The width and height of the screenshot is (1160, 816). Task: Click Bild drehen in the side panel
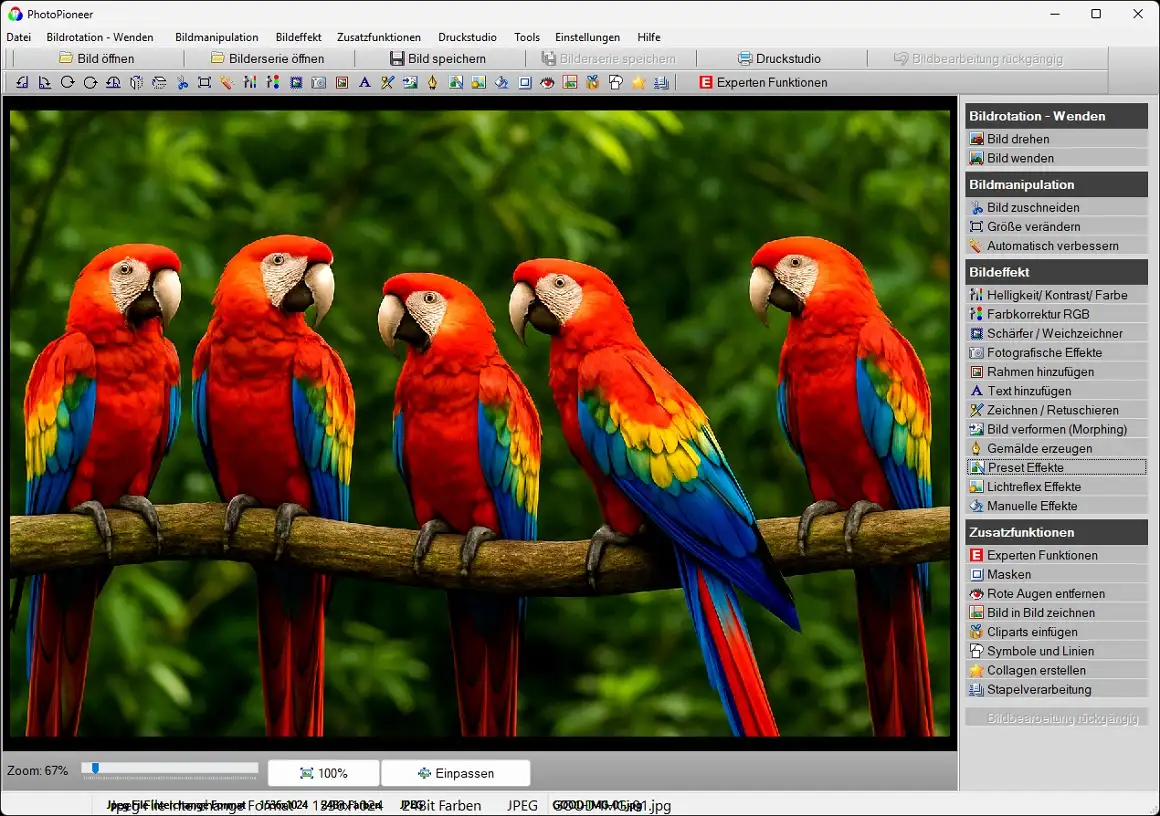1018,139
